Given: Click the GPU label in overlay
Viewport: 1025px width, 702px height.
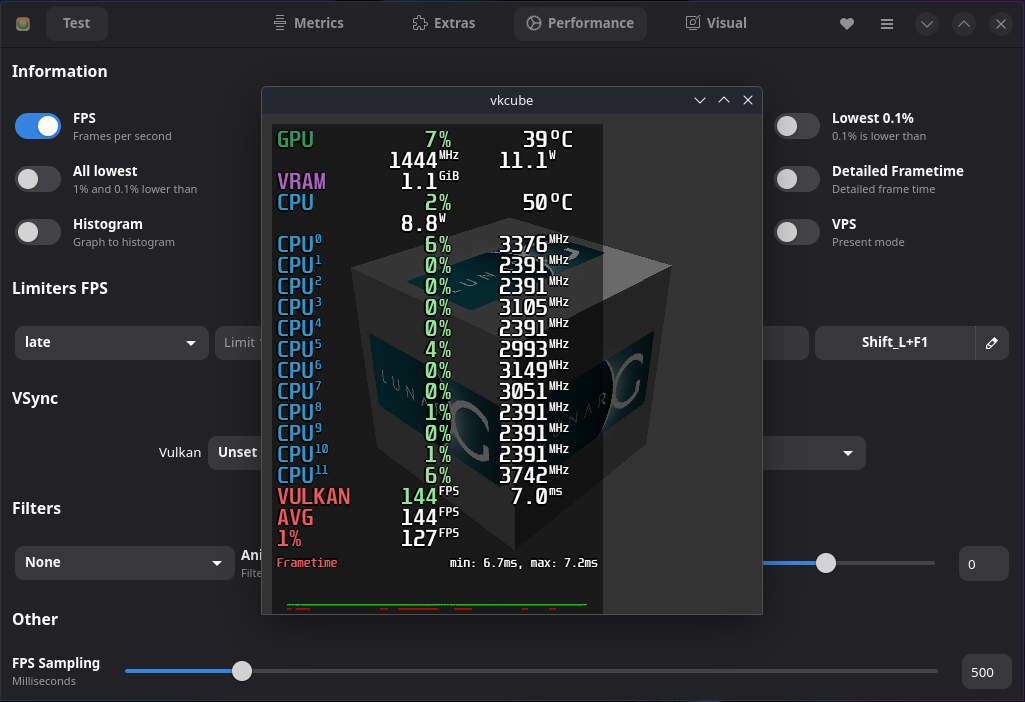Looking at the screenshot, I should click(x=295, y=139).
